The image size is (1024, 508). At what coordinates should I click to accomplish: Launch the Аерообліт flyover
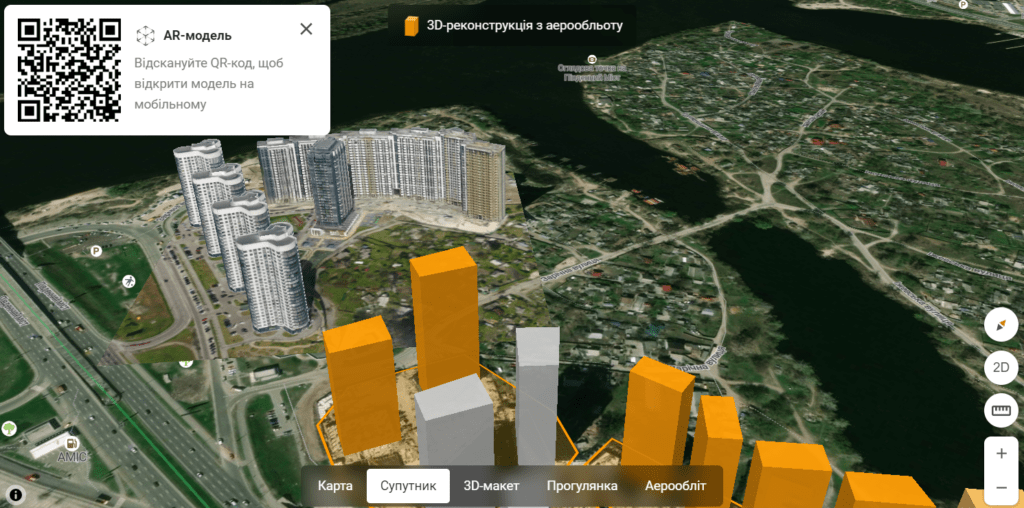click(x=675, y=486)
